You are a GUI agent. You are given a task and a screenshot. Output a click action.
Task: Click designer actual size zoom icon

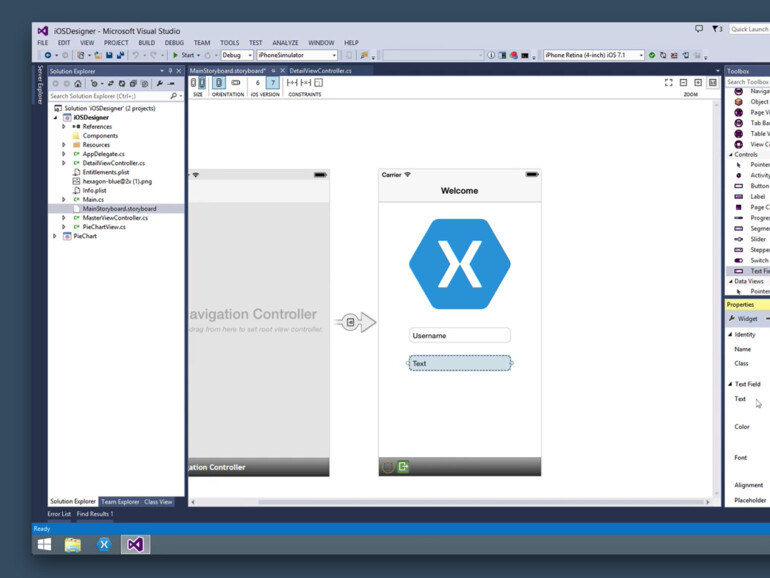[x=713, y=83]
